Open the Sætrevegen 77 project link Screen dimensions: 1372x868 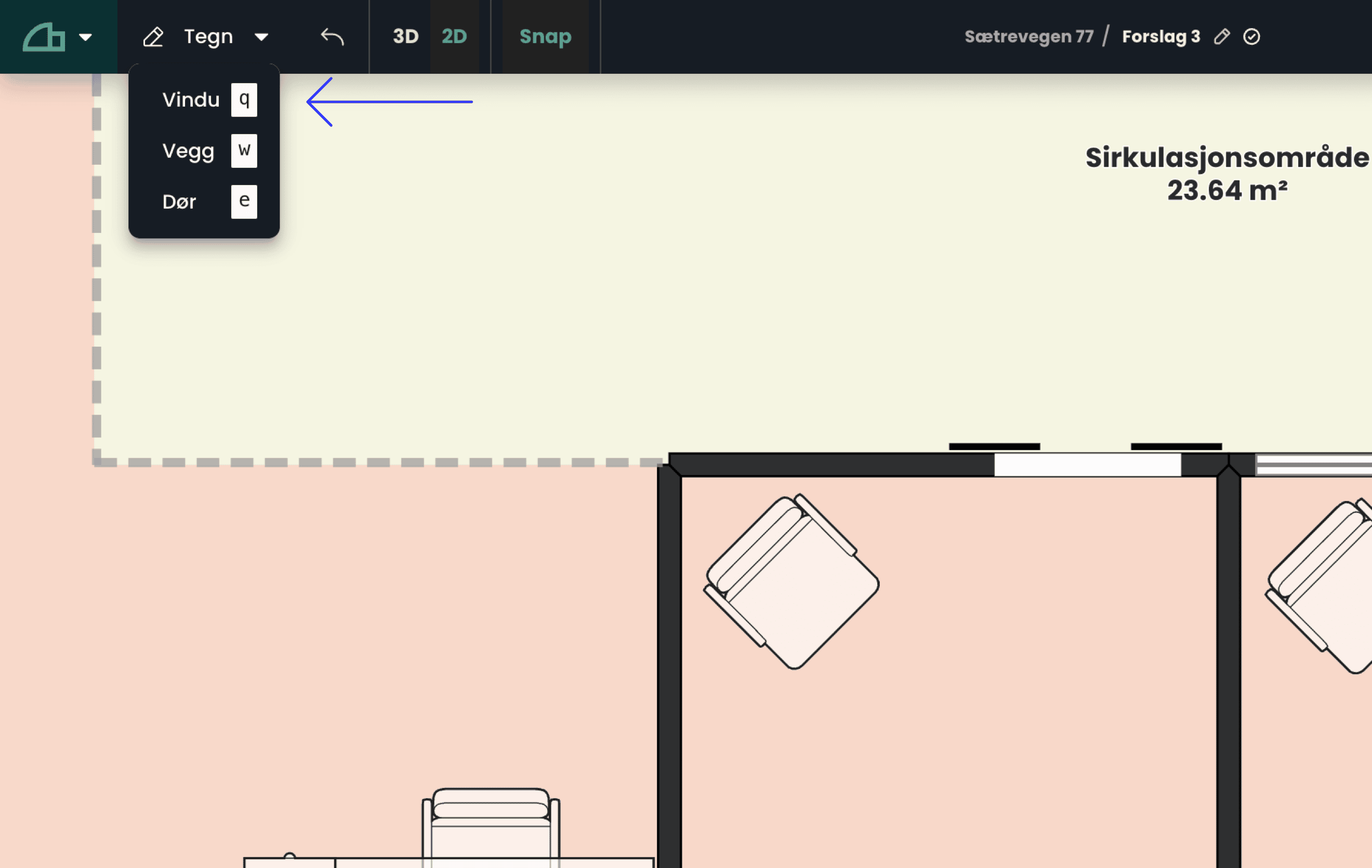pos(1028,36)
